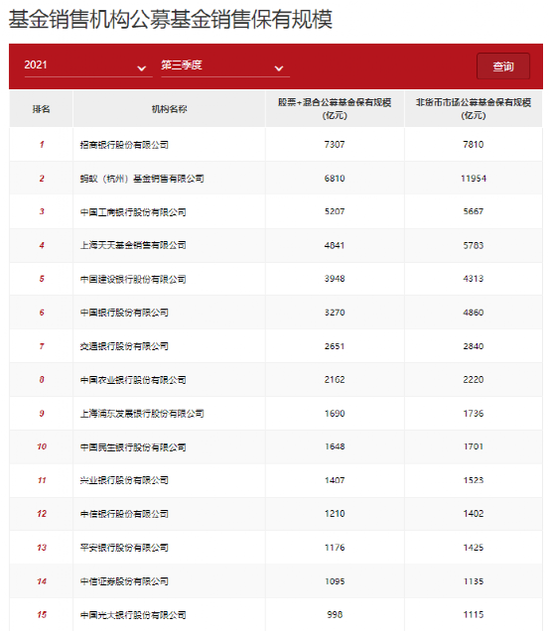Open the 第三季度 quarter dropdown

coord(225,66)
